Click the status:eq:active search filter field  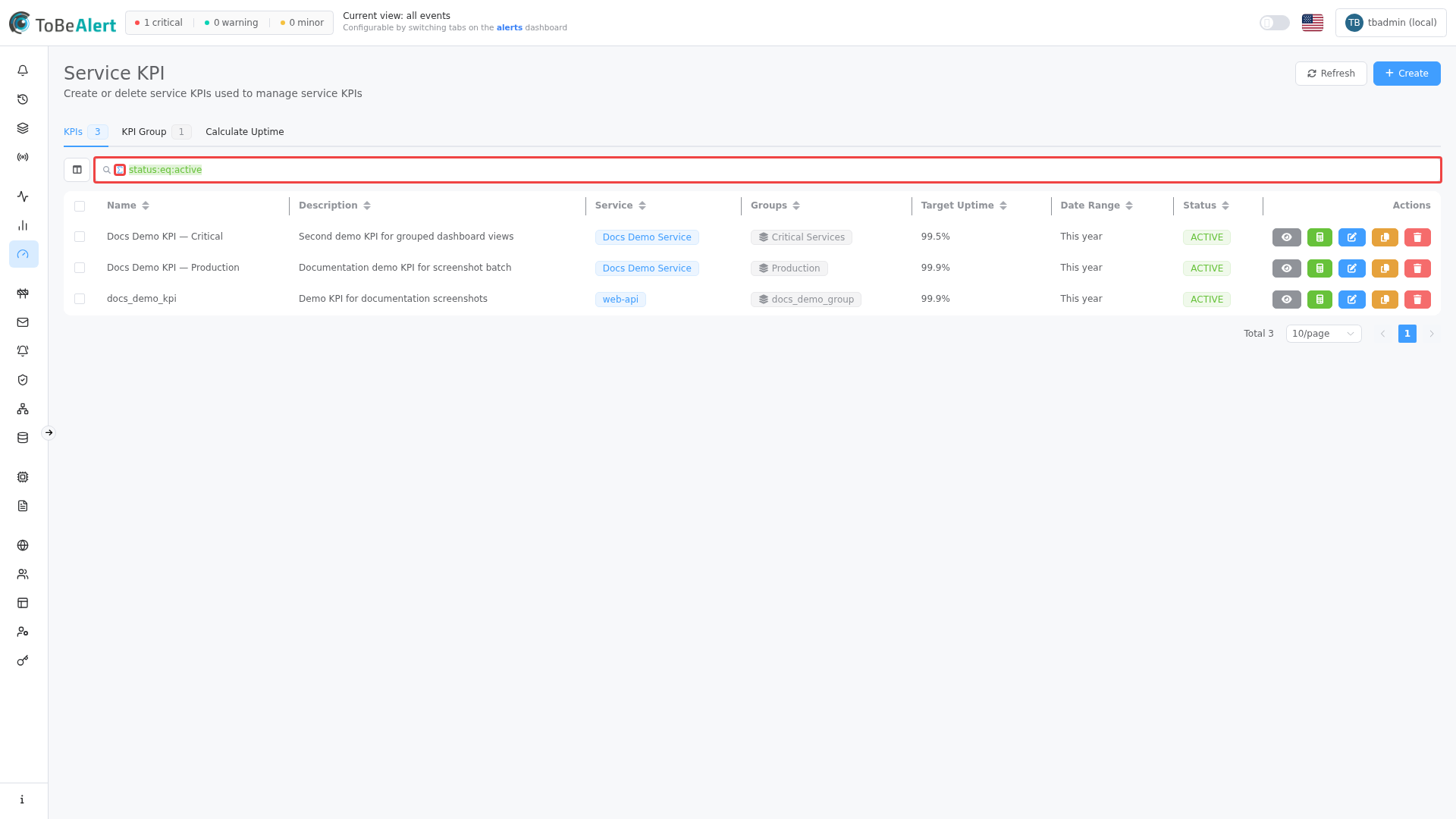[x=767, y=170]
